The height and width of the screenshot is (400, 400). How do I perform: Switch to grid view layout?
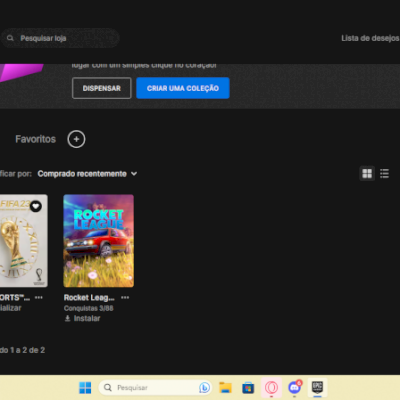(367, 173)
